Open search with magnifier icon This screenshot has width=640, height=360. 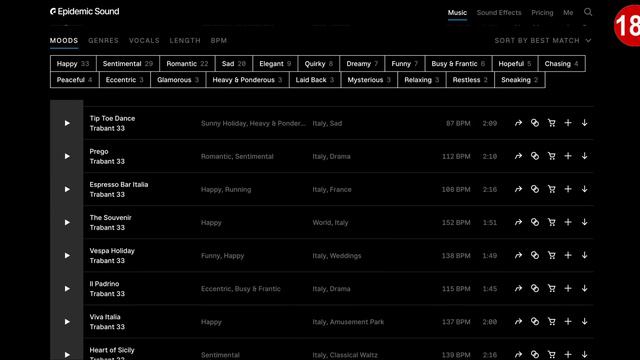coord(588,12)
